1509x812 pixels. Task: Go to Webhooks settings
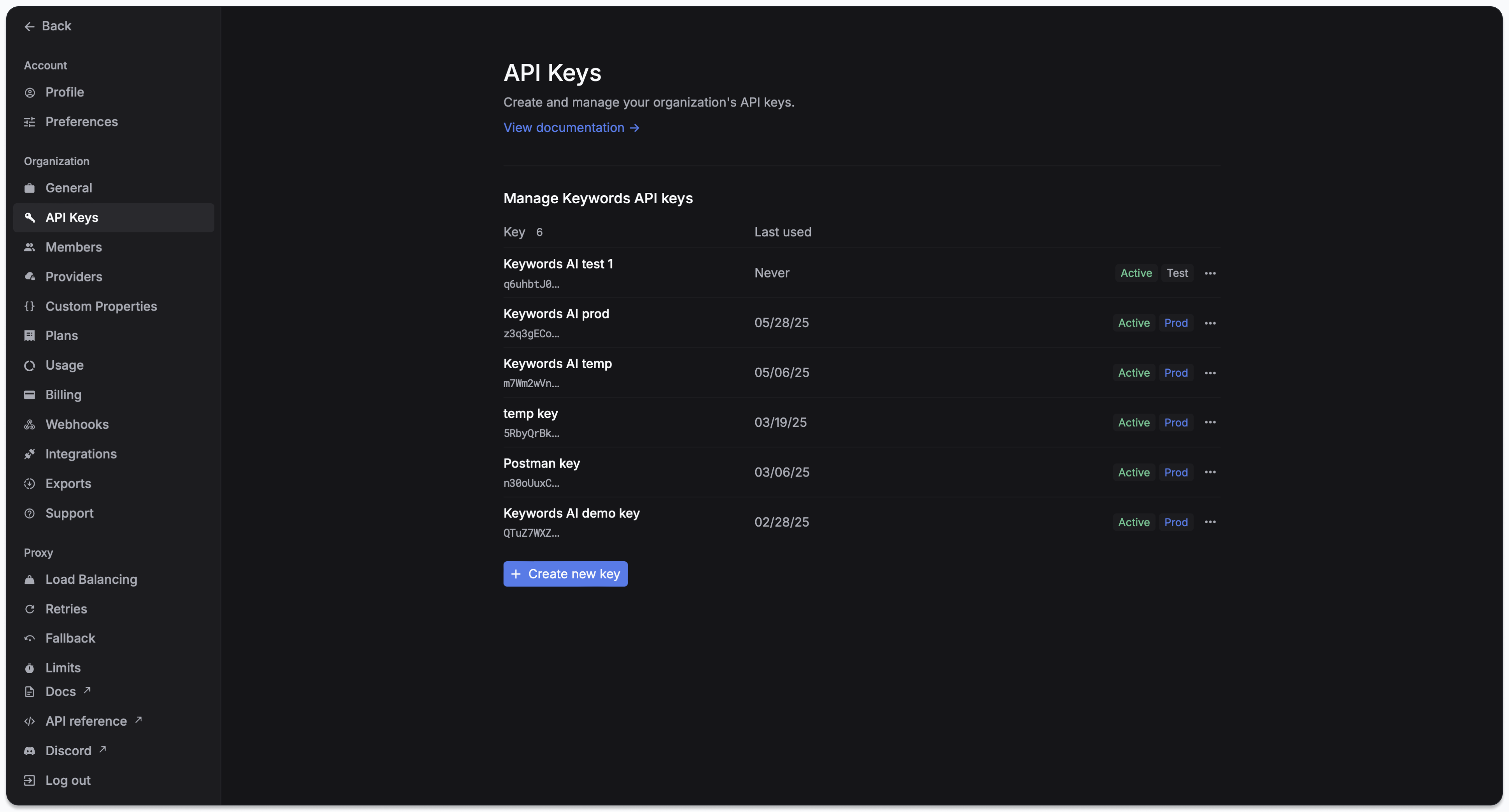click(114, 424)
